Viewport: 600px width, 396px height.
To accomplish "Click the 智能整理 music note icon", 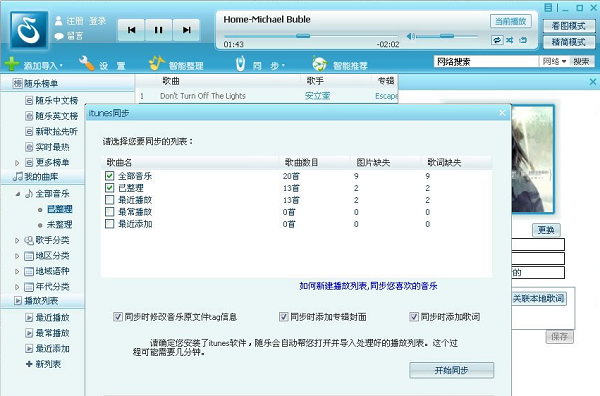I will click(x=156, y=63).
